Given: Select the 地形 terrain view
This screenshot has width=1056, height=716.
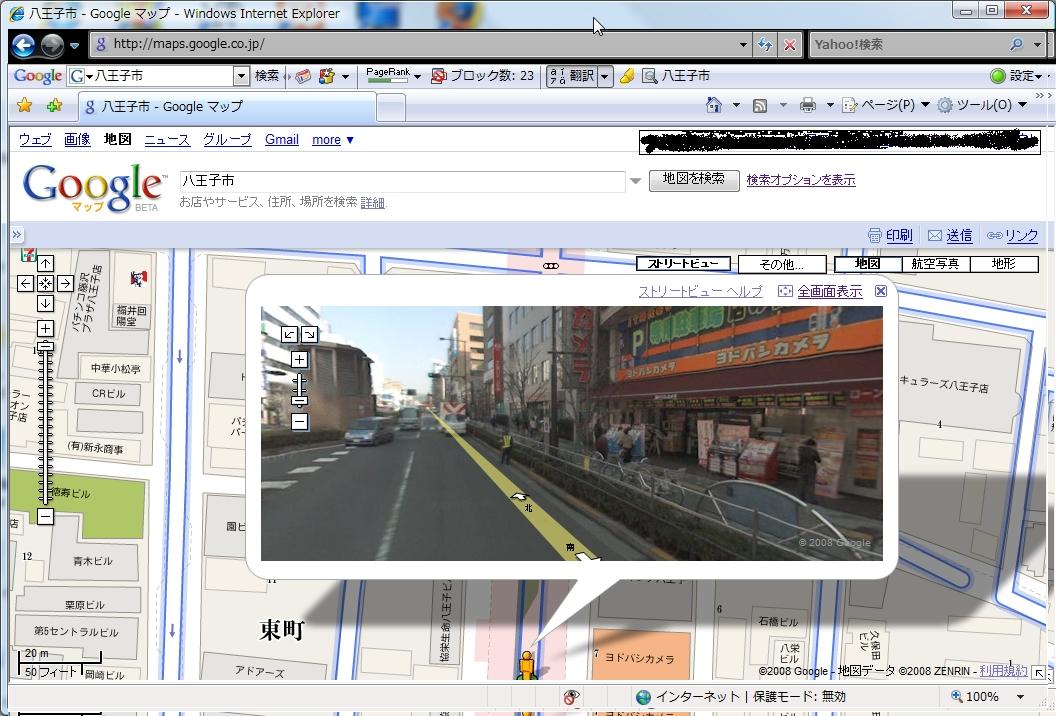Looking at the screenshot, I should coord(1003,263).
